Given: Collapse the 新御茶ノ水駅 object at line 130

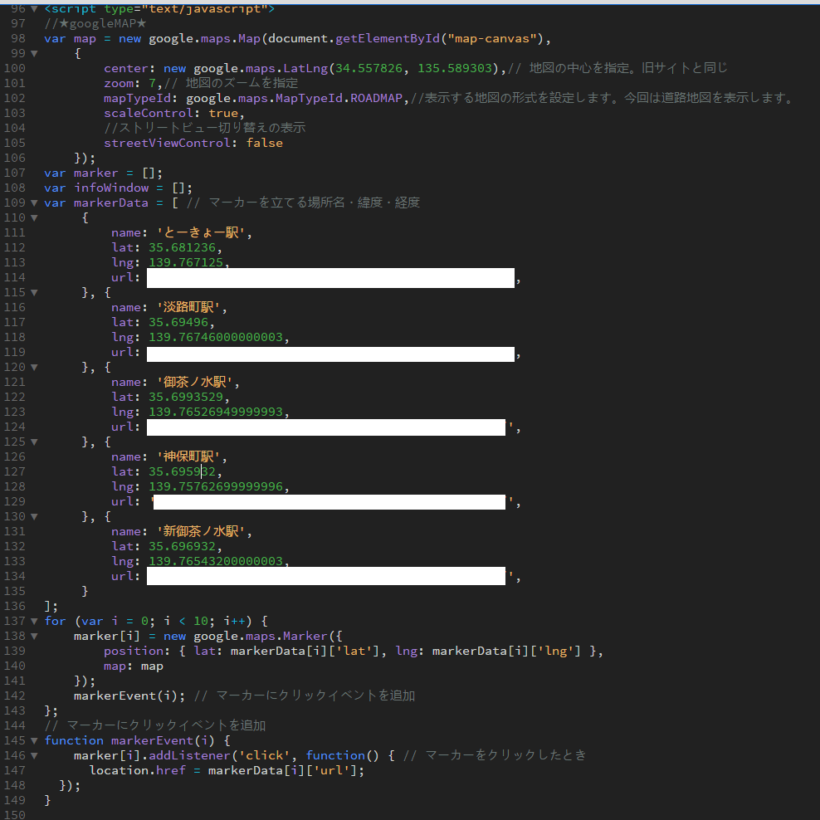Looking at the screenshot, I should coord(34,517).
